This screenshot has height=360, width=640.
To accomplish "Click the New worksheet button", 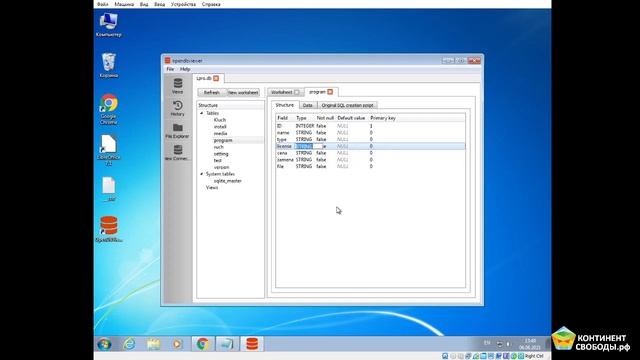I will coord(243,93).
